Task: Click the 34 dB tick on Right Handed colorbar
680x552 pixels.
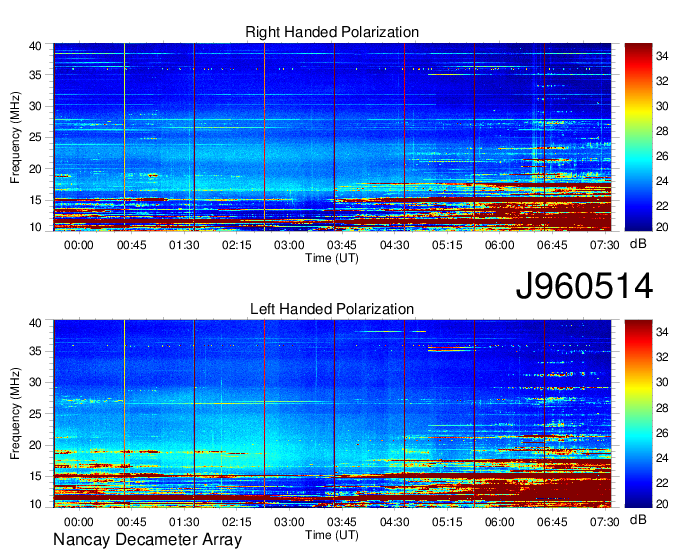Action: pyautogui.click(x=662, y=56)
